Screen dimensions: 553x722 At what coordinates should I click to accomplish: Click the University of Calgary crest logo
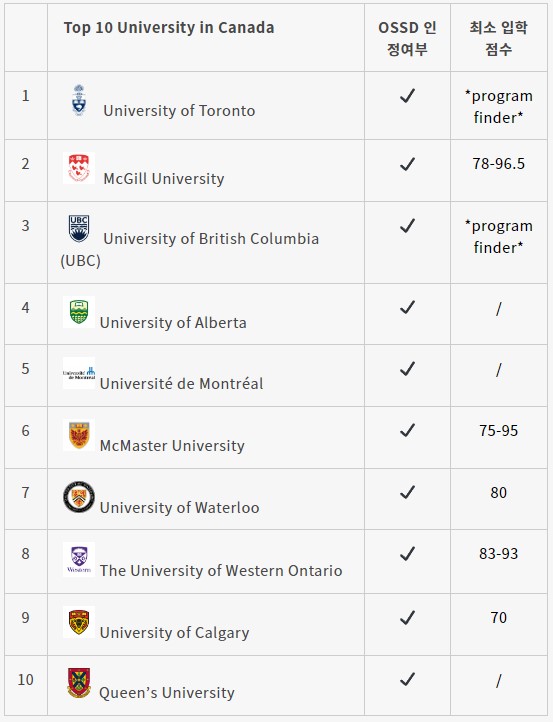[x=79, y=622]
